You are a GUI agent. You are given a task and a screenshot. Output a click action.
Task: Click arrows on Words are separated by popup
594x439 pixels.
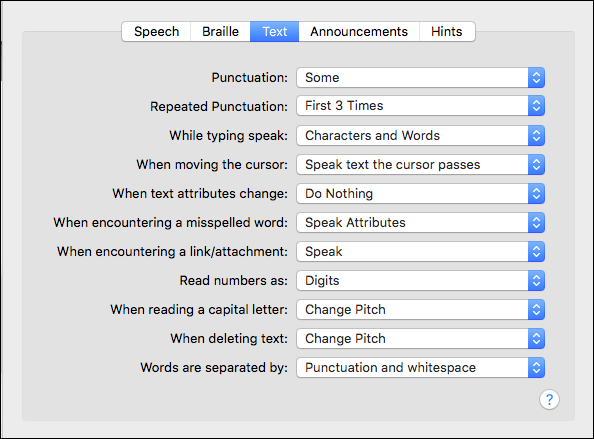click(x=536, y=367)
